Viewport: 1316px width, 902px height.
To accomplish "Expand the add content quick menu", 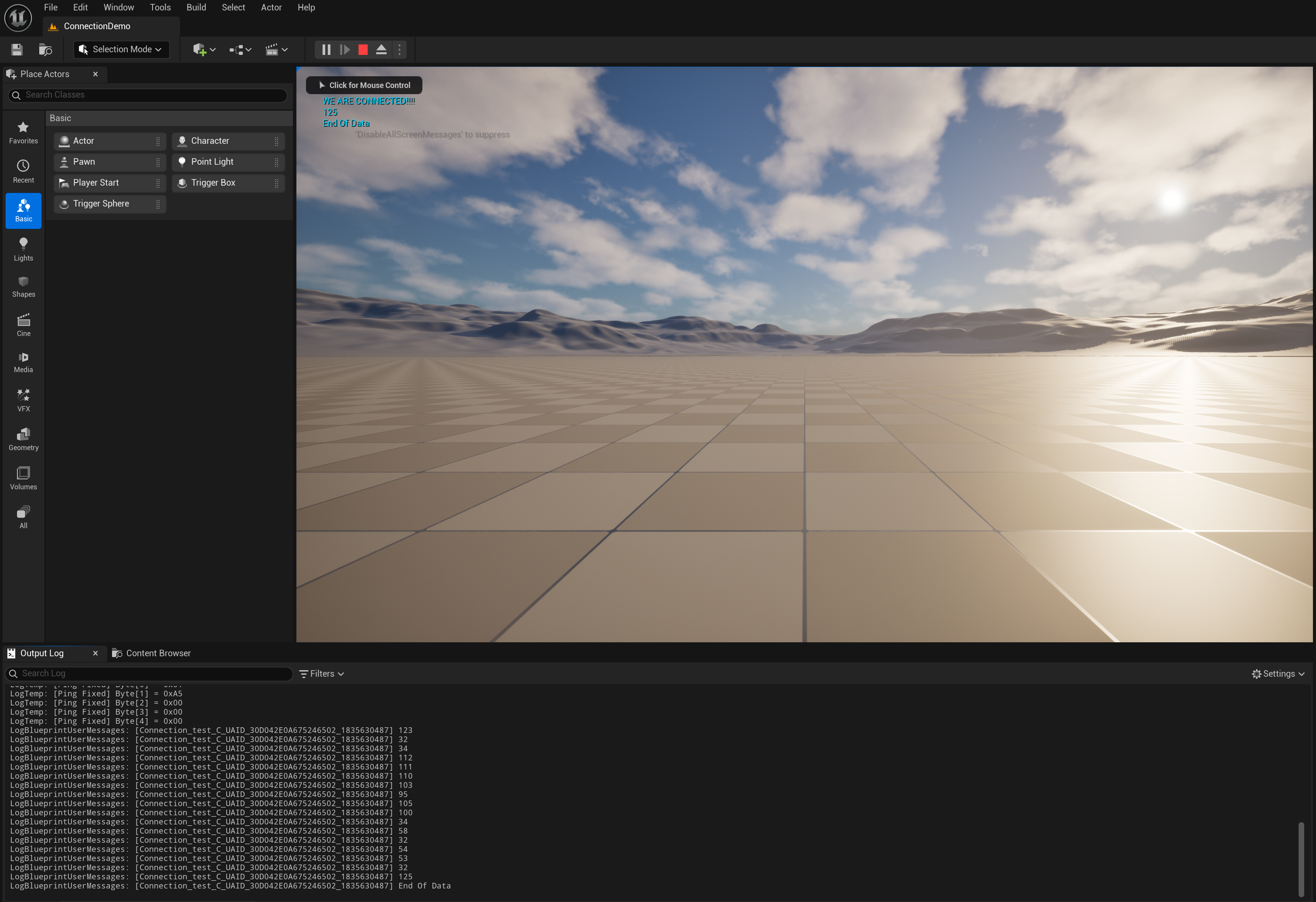I will click(x=204, y=50).
